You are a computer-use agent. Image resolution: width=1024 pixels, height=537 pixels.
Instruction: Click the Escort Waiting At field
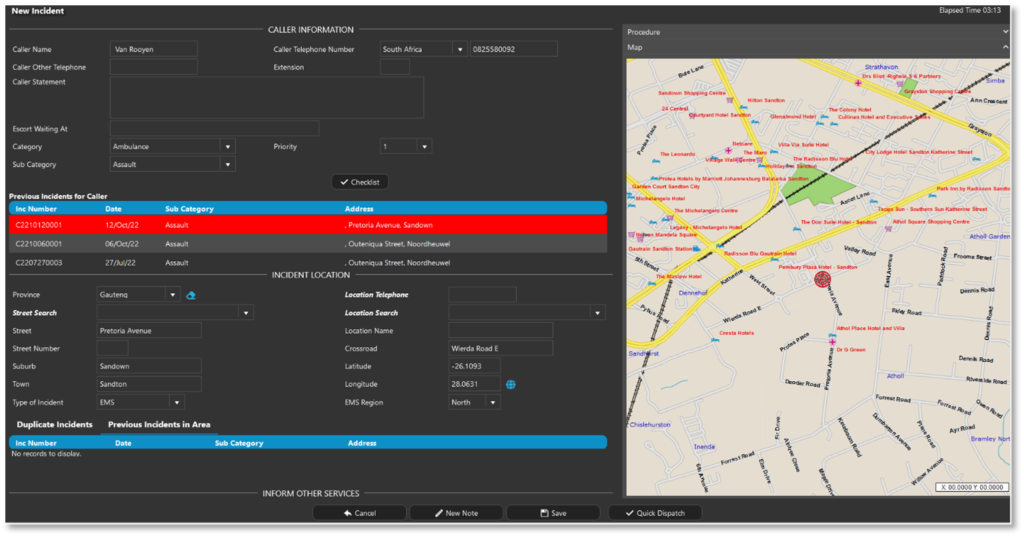(x=214, y=129)
